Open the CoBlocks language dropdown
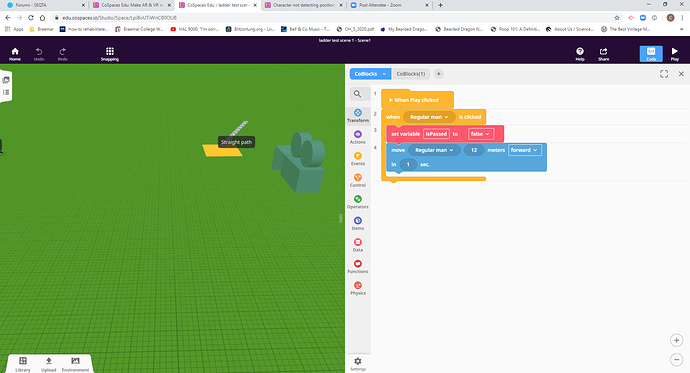690x373 pixels. point(370,74)
